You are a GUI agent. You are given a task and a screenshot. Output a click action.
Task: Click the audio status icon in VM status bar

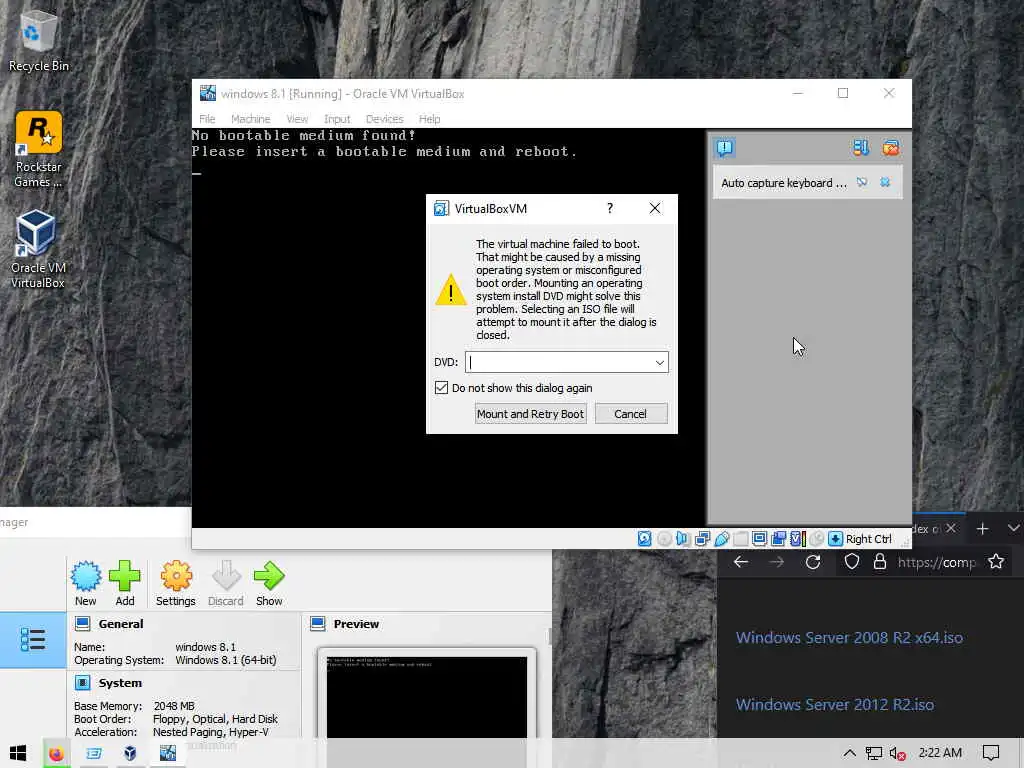(683, 539)
